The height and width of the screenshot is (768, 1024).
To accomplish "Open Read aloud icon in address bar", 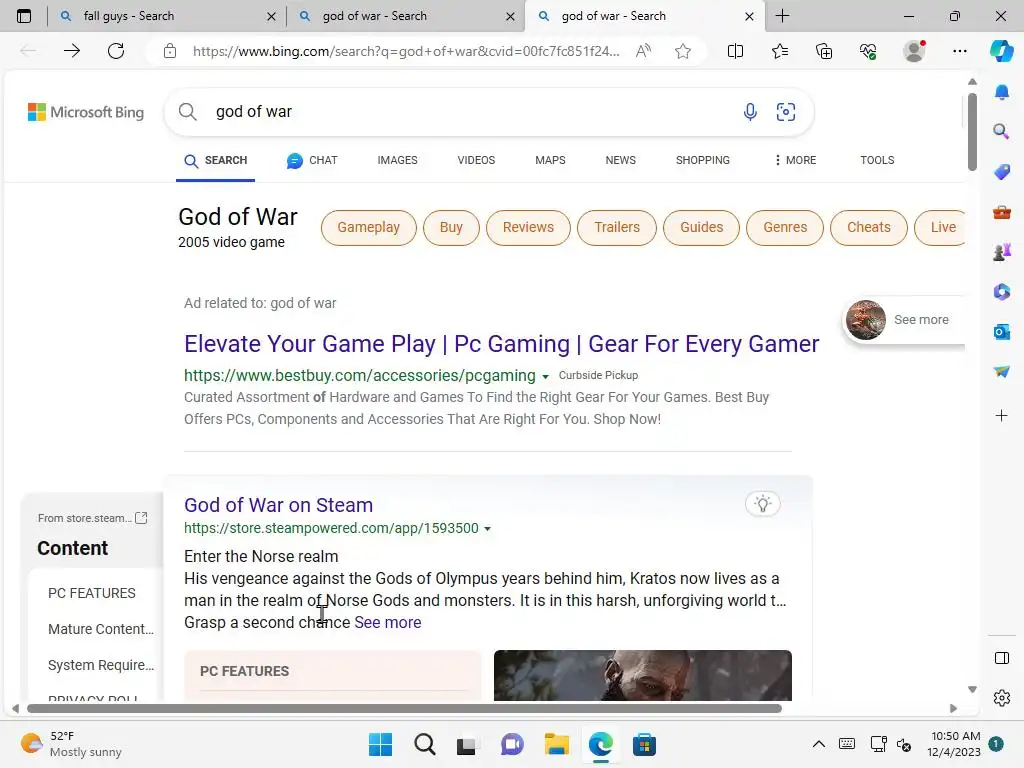I will coord(643,51).
